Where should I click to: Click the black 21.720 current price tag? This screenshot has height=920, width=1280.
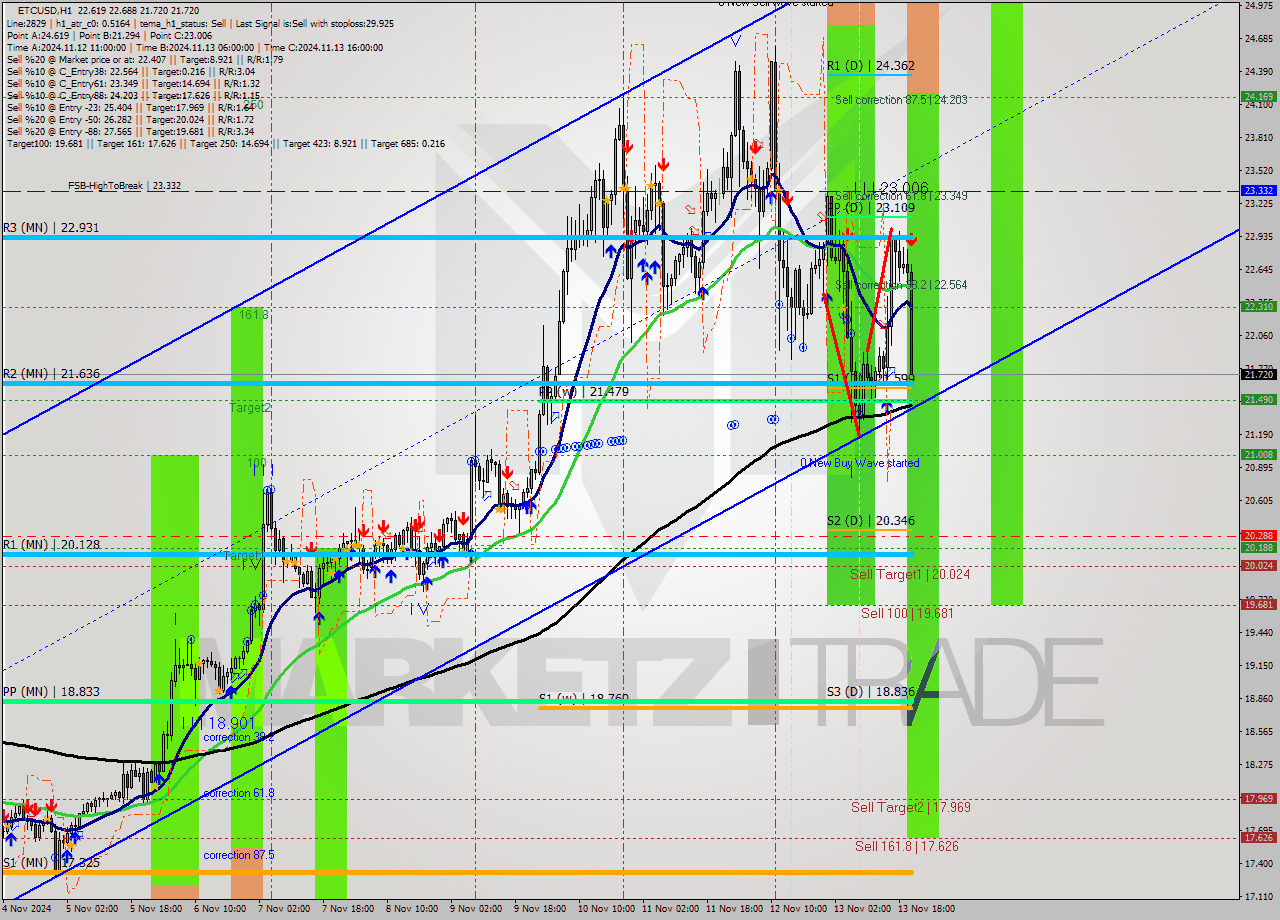click(x=1258, y=374)
